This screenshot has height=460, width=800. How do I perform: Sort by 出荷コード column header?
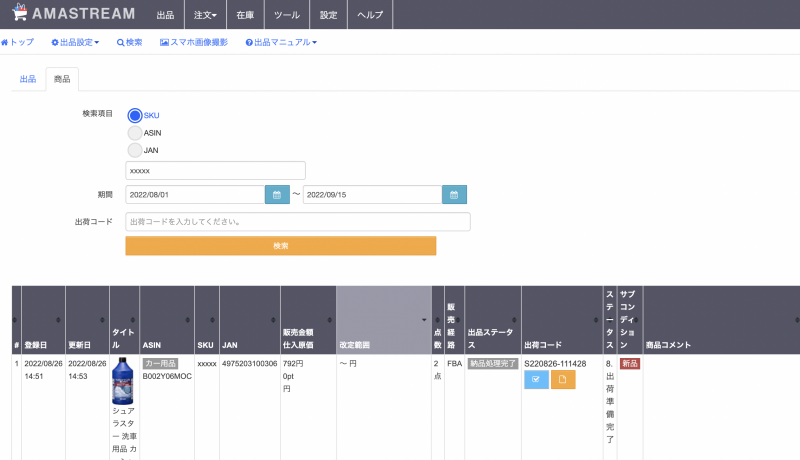pos(562,320)
